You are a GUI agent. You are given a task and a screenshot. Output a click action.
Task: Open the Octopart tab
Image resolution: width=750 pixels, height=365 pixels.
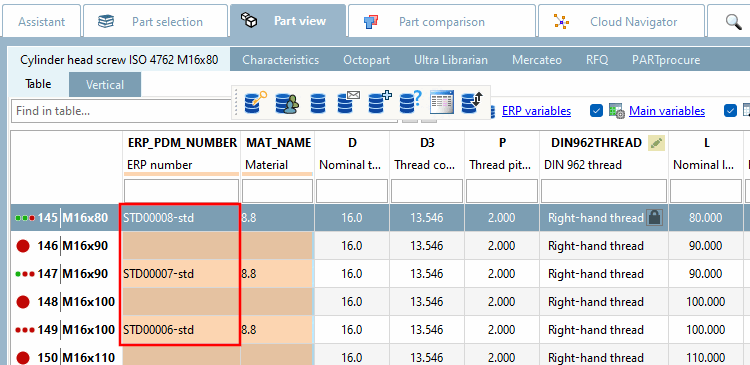[366, 60]
